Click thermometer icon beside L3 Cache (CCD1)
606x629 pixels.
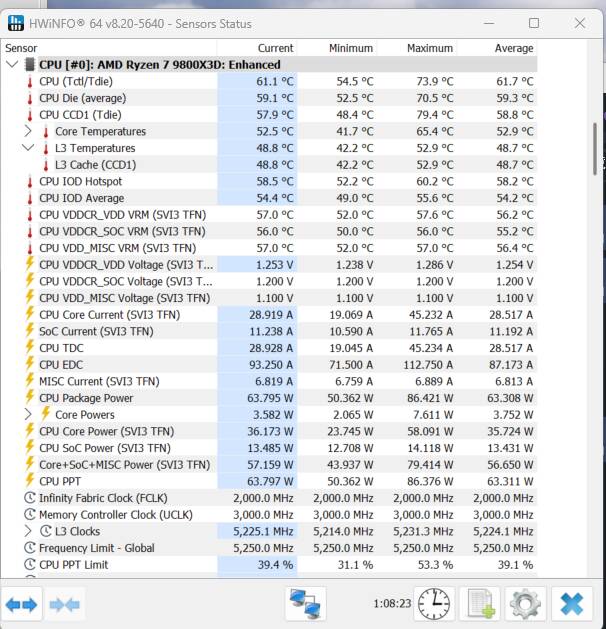(x=46, y=165)
